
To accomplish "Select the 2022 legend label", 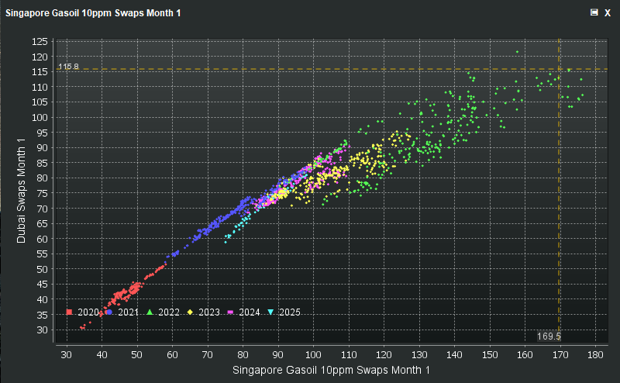I will click(169, 312).
